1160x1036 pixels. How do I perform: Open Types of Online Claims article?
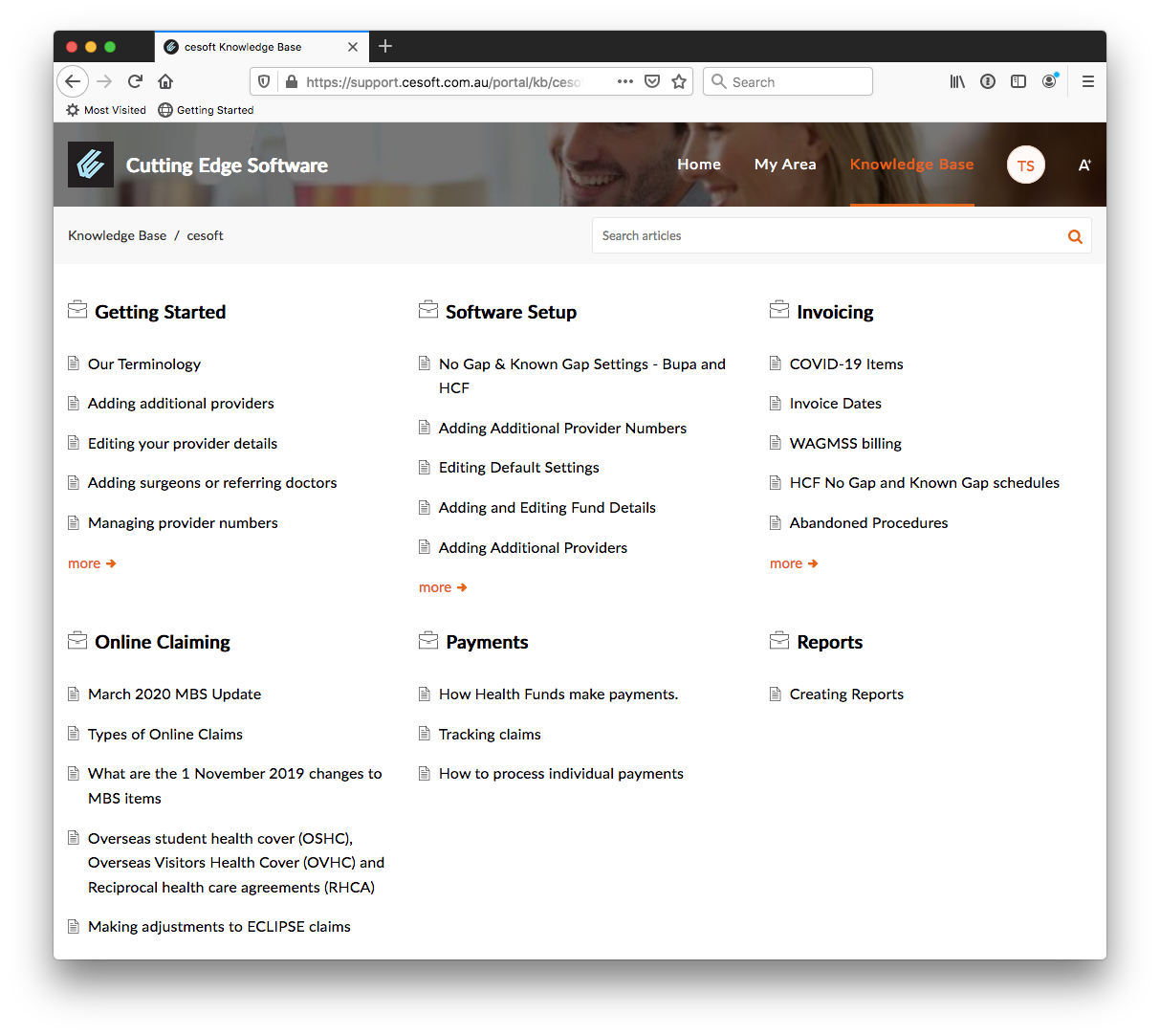click(x=165, y=735)
